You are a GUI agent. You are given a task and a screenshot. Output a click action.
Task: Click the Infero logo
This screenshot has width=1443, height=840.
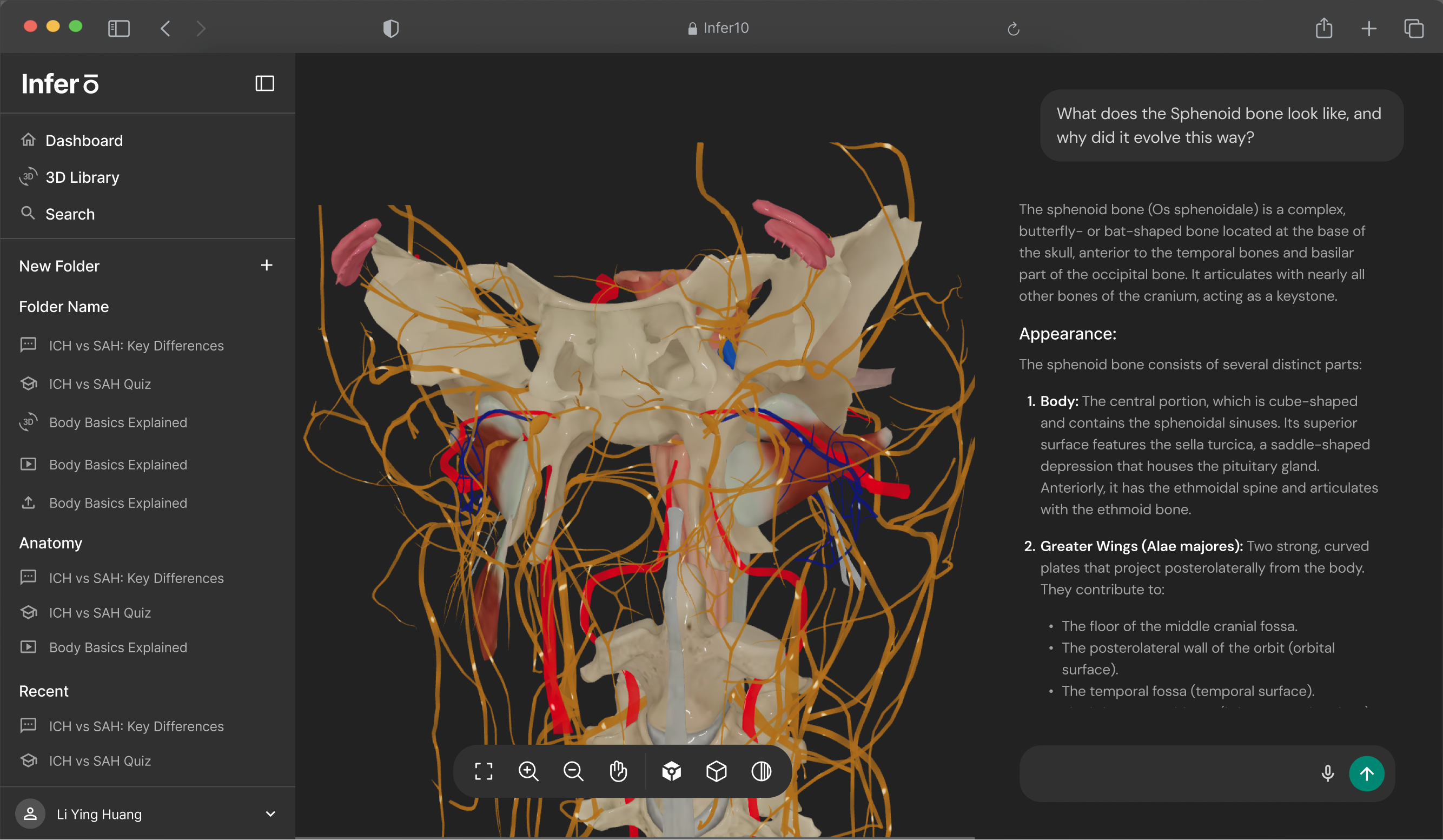(59, 84)
